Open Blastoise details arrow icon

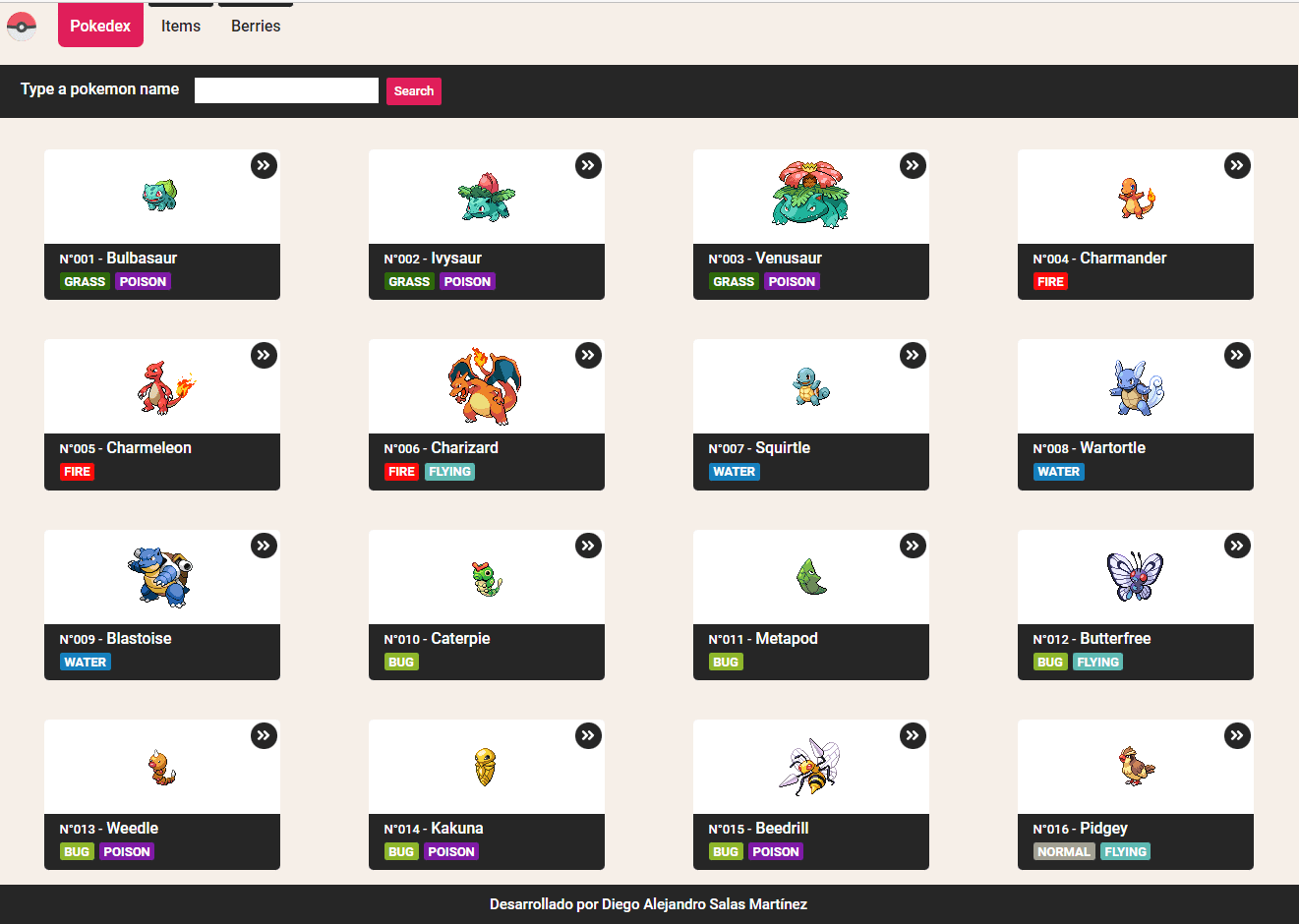pyautogui.click(x=264, y=546)
